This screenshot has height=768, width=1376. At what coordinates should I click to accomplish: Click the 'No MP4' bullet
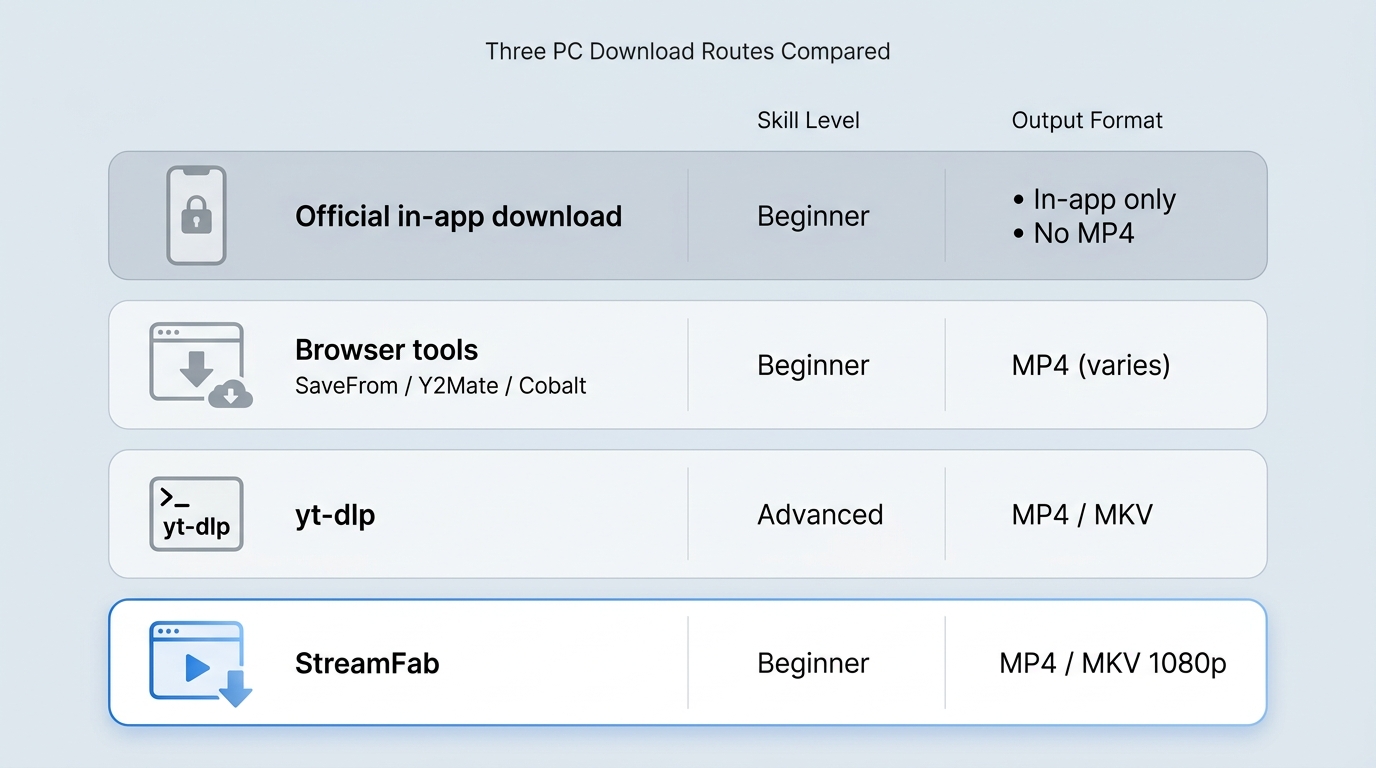(x=1073, y=234)
